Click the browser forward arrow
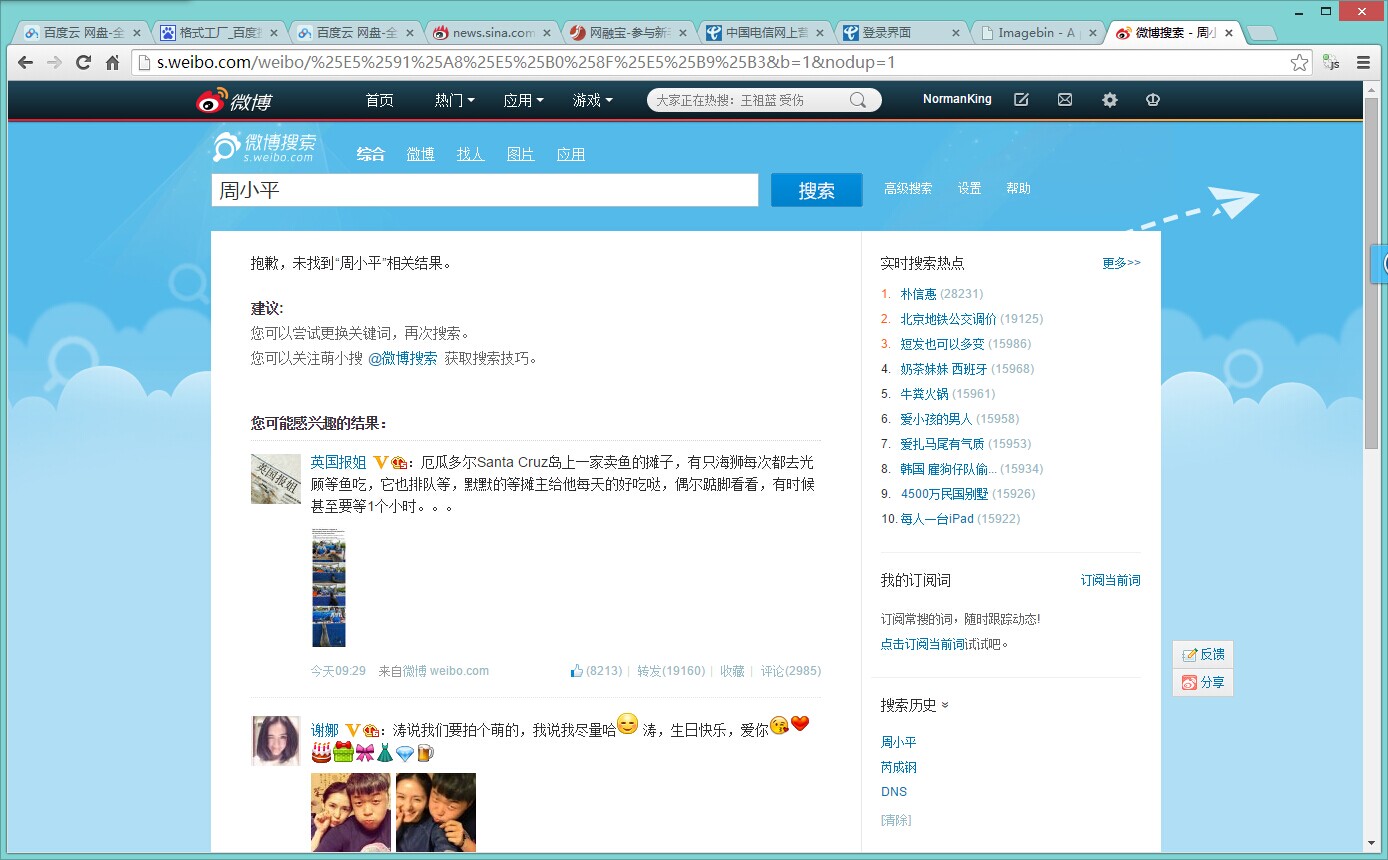 click(x=54, y=63)
